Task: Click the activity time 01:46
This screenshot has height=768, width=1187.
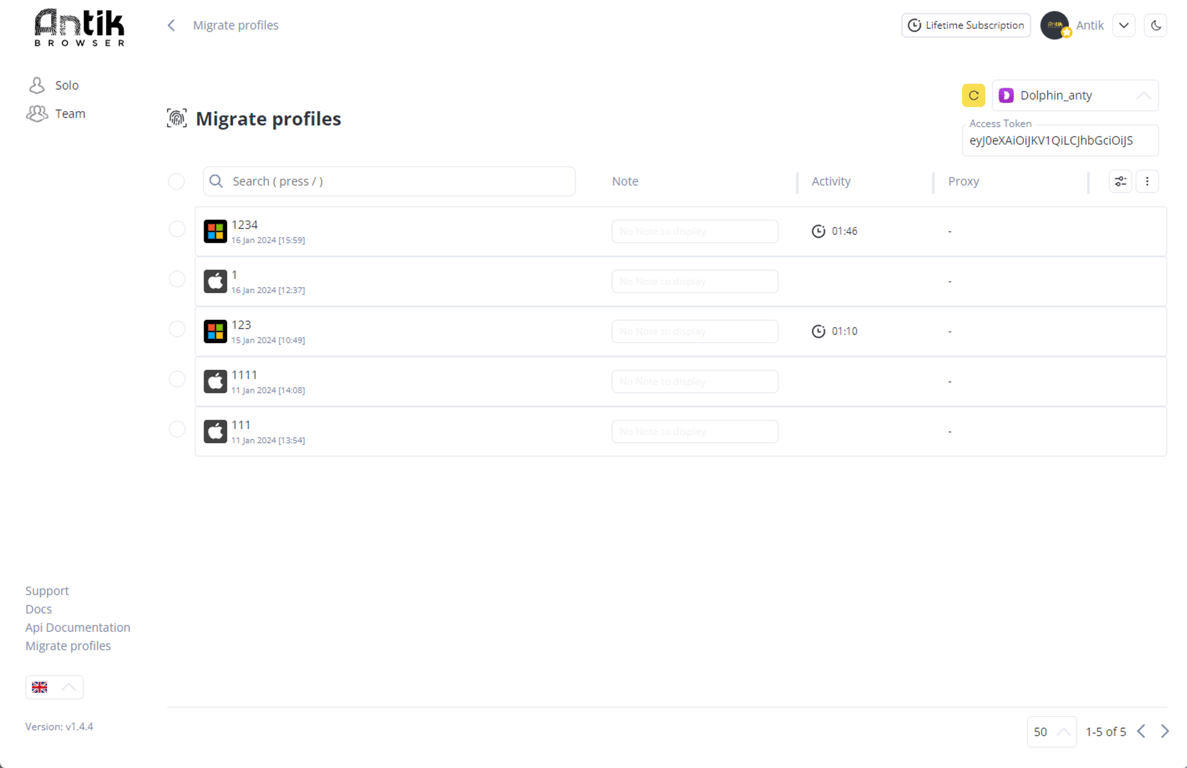Action: (x=845, y=232)
